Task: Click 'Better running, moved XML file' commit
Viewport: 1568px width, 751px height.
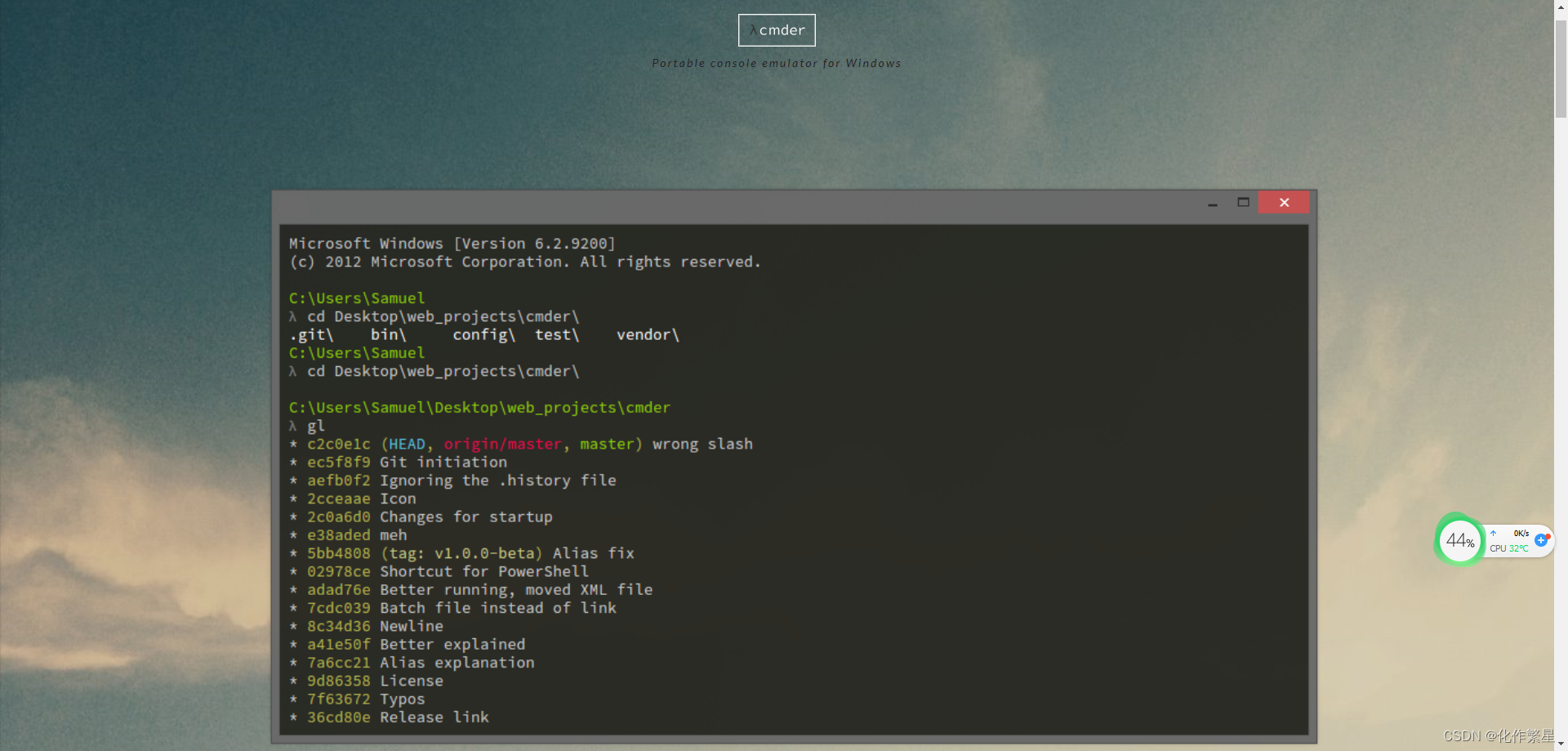Action: coord(516,590)
